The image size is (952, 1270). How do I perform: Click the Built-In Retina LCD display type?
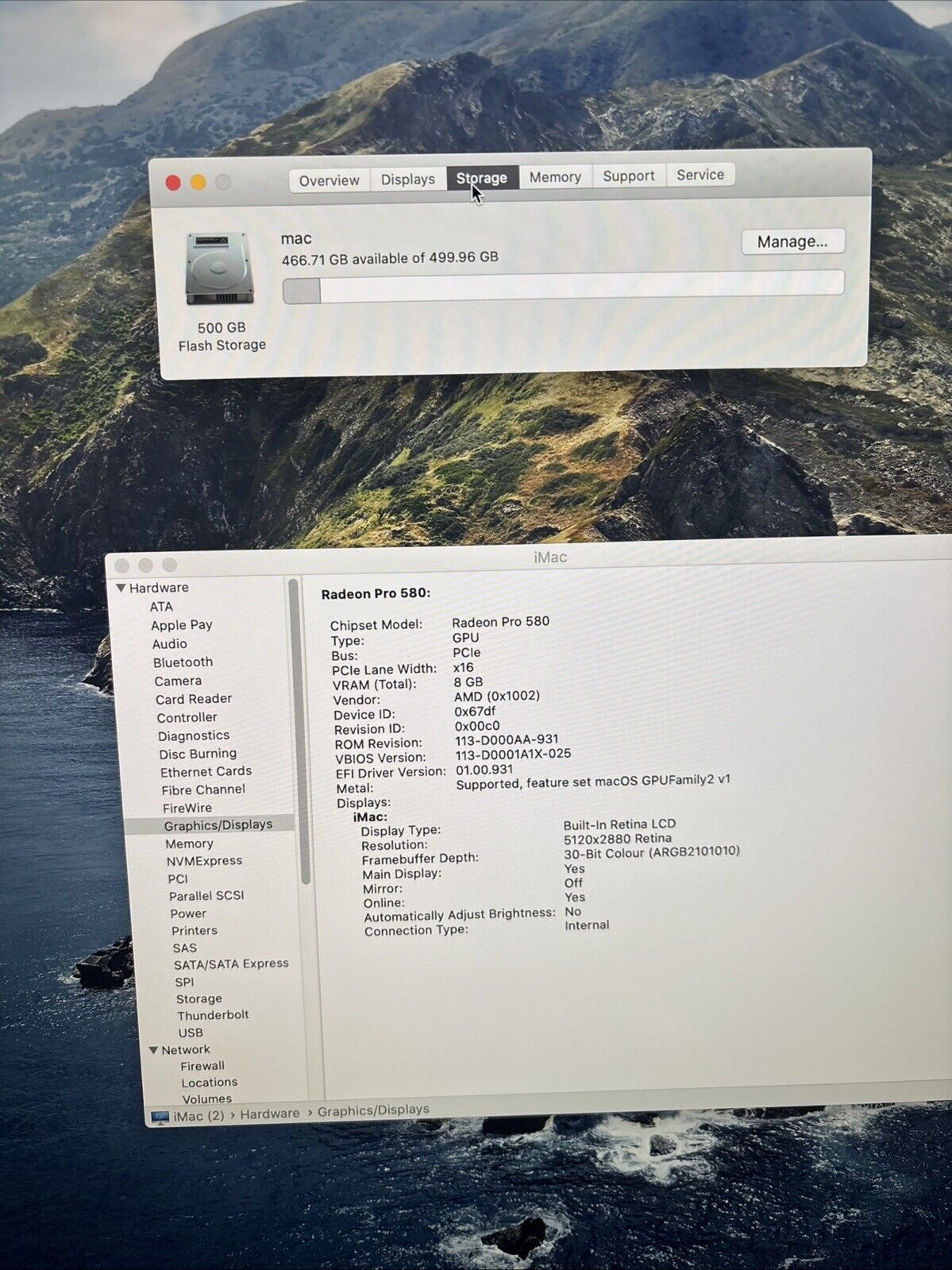click(620, 824)
